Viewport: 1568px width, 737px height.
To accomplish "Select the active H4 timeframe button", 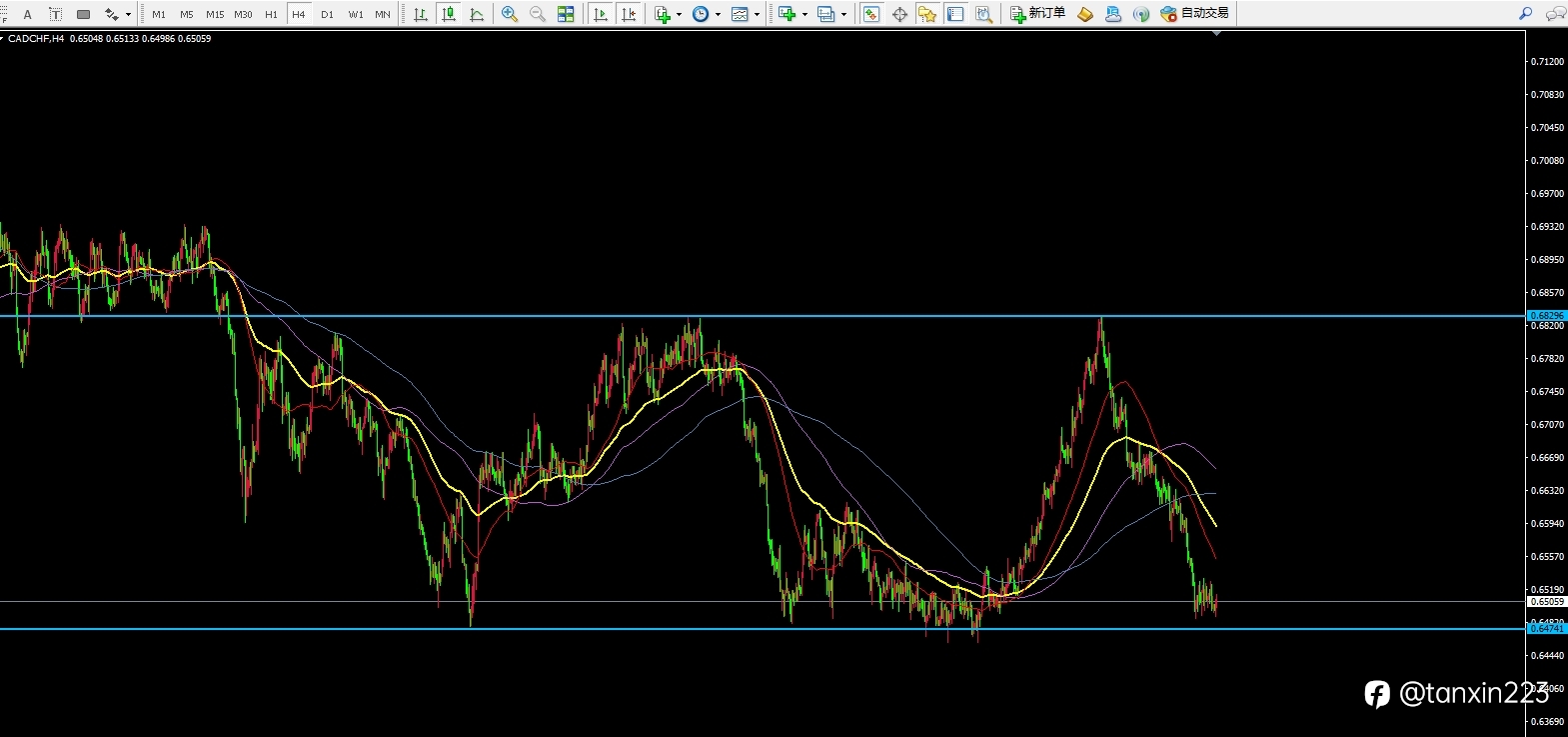I will click(299, 14).
